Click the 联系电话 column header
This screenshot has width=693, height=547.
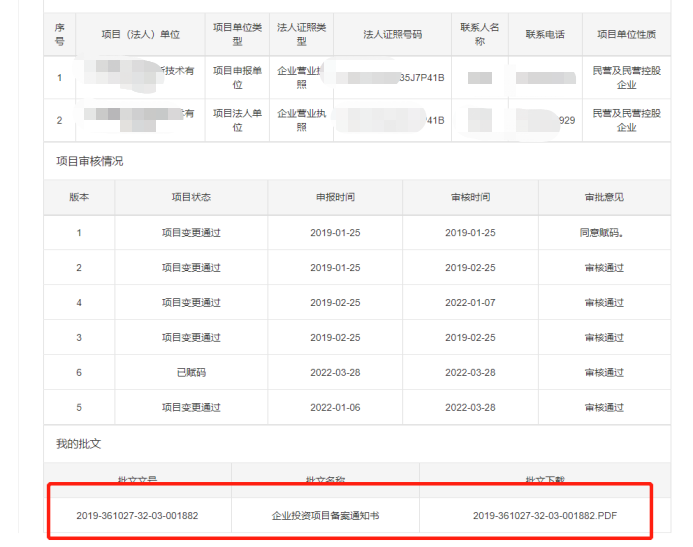(x=544, y=34)
